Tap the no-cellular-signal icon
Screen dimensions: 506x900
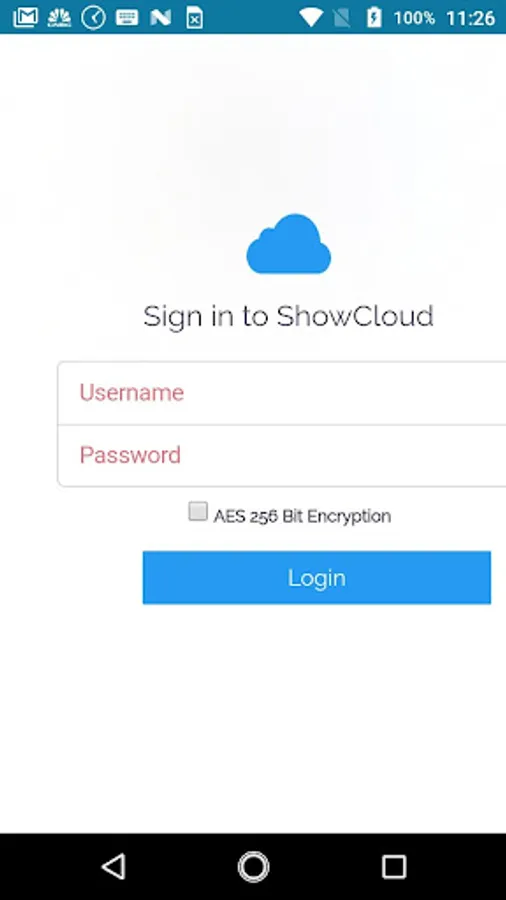click(x=342, y=18)
